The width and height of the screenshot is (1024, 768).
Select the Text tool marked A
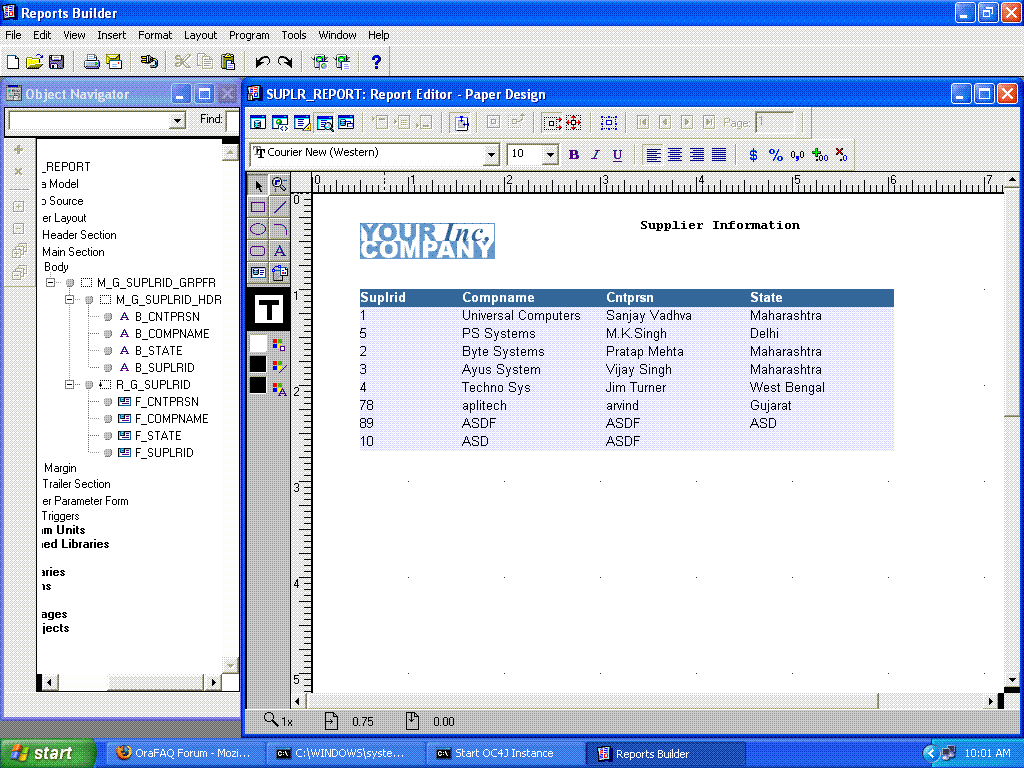coord(280,251)
